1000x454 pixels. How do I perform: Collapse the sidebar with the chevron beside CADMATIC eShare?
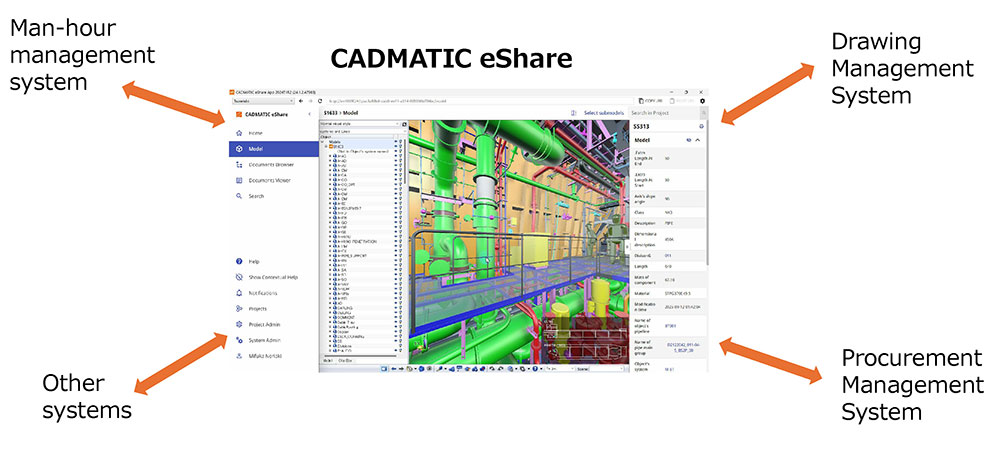309,114
